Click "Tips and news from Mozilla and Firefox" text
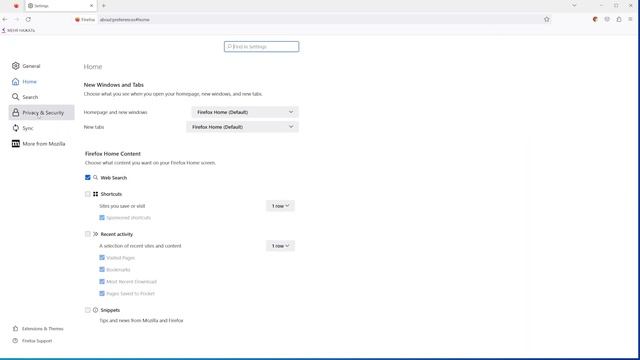Screen dimensions: 640x360 pos(141,320)
